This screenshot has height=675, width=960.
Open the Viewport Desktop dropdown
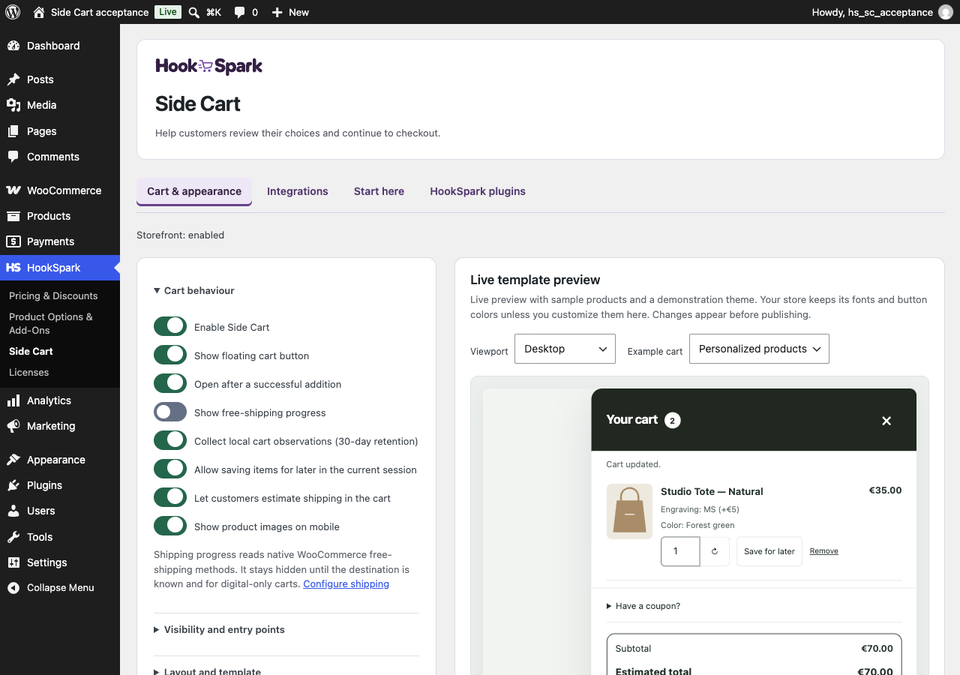pos(564,349)
